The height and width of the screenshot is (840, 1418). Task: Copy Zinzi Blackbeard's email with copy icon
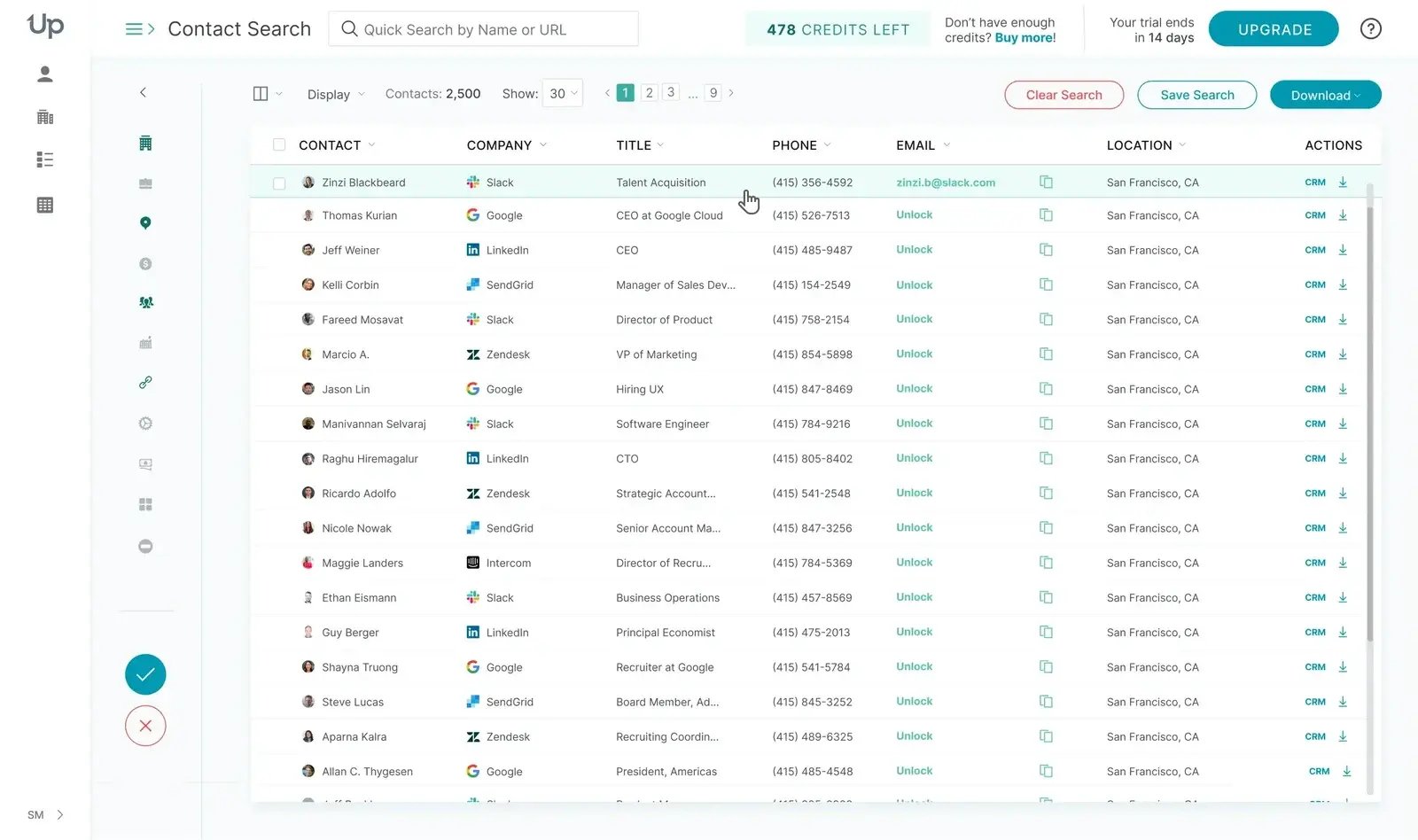click(1046, 182)
